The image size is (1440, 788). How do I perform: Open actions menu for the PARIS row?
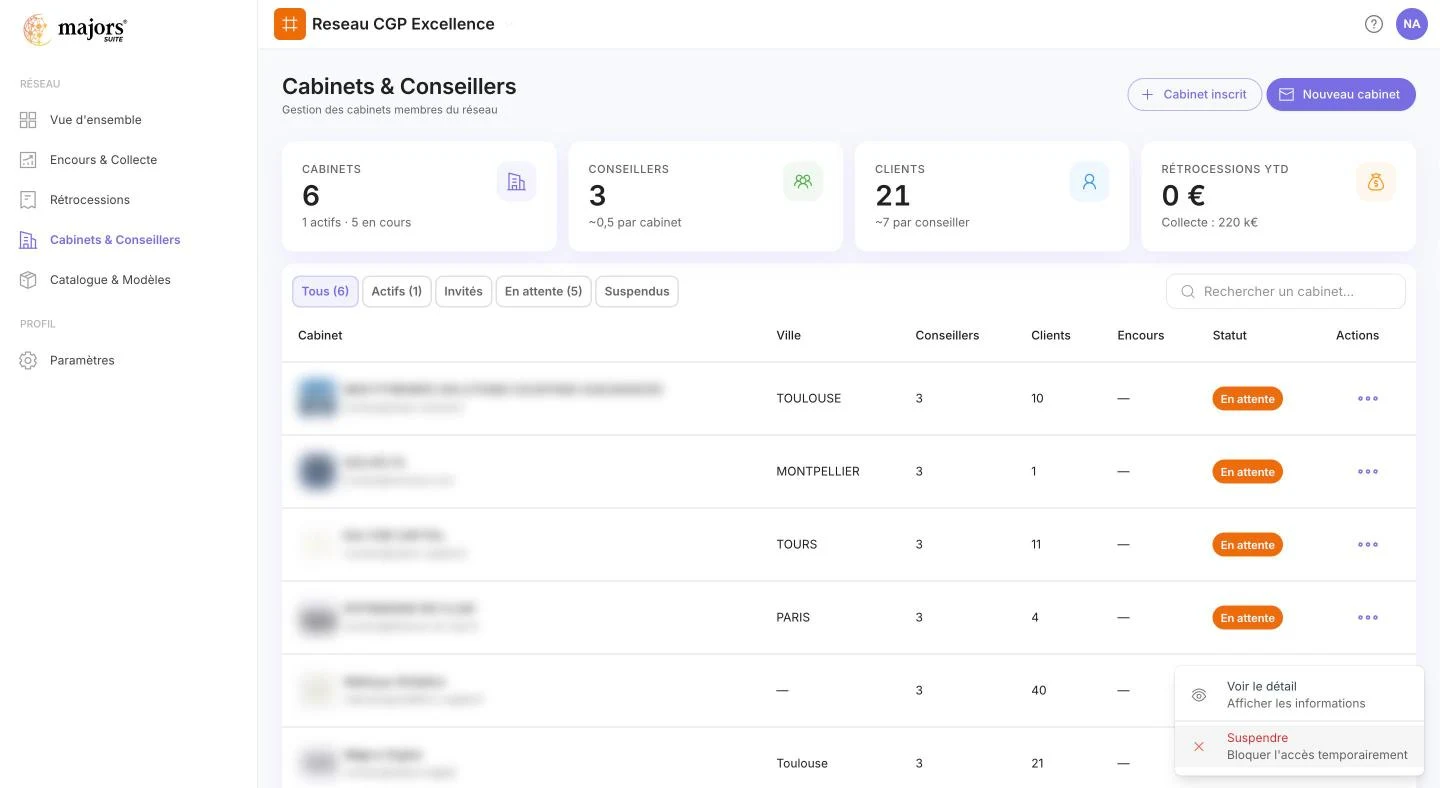1368,617
